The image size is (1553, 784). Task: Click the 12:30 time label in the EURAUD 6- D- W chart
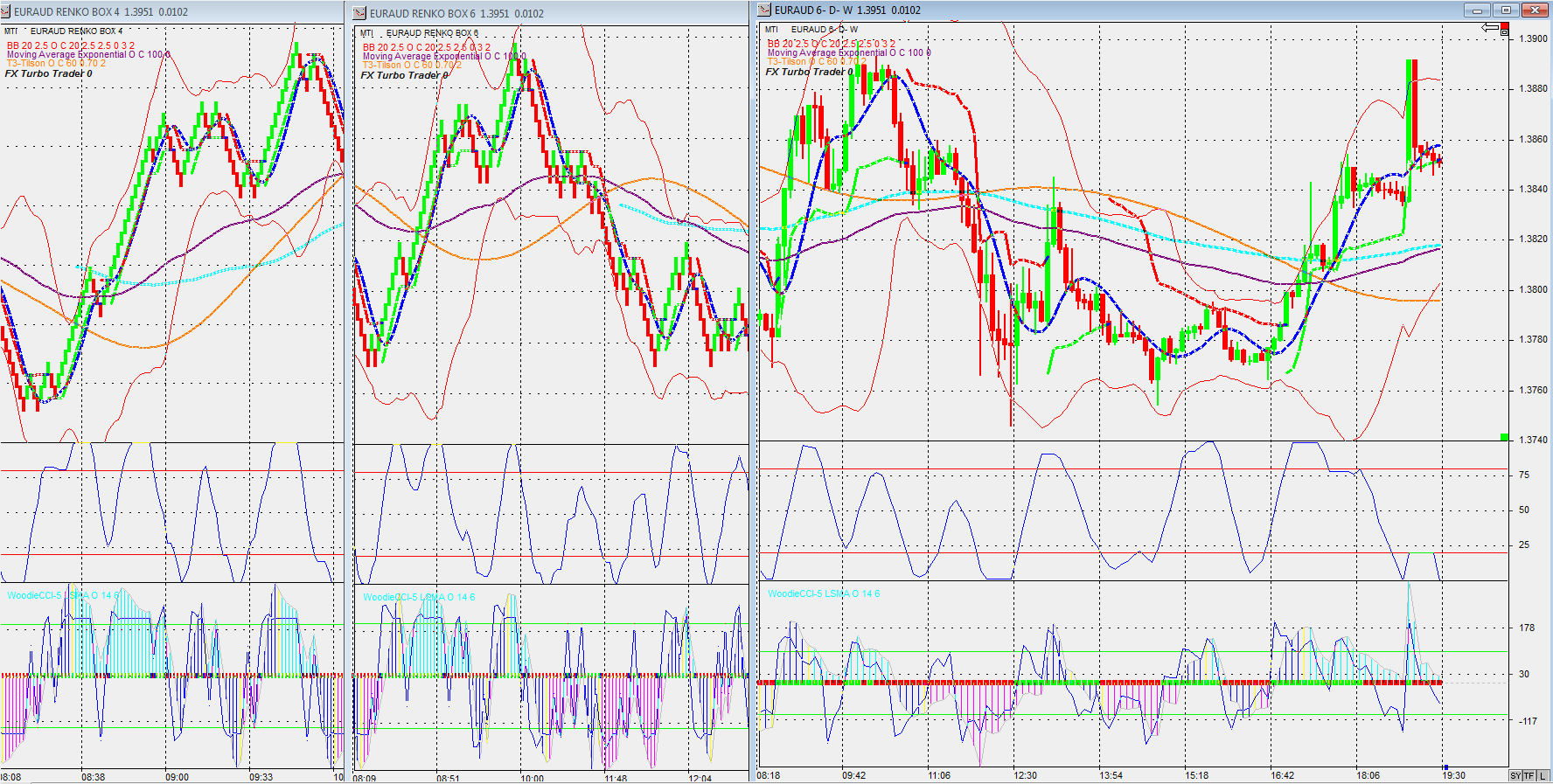1025,775
